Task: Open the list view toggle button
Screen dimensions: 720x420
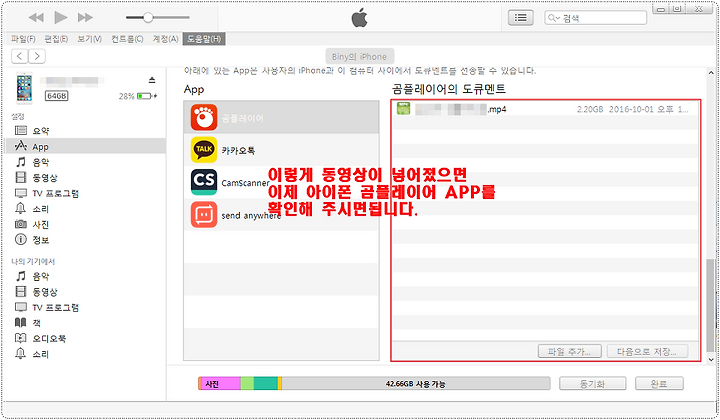Action: click(x=520, y=17)
